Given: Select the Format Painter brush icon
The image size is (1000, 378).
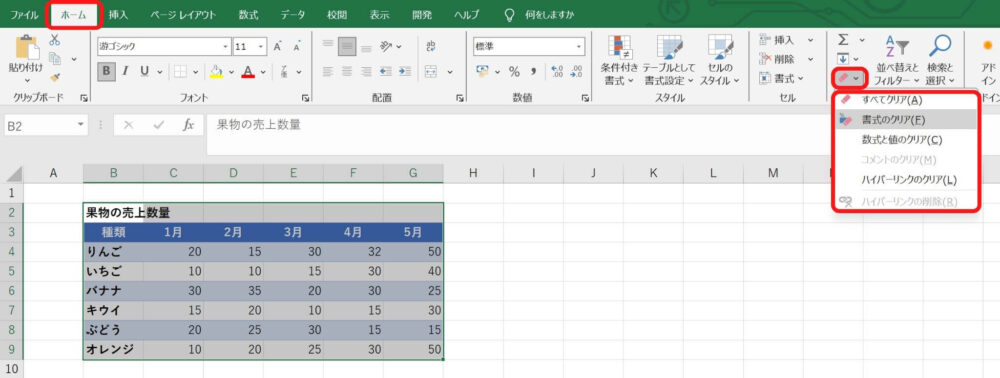Looking at the screenshot, I should click(x=55, y=77).
